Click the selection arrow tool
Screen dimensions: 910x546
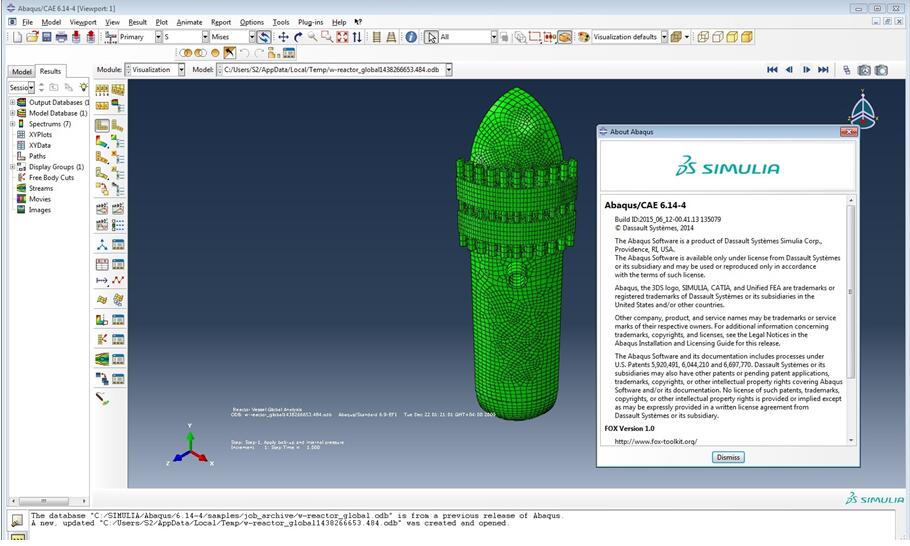tap(431, 37)
